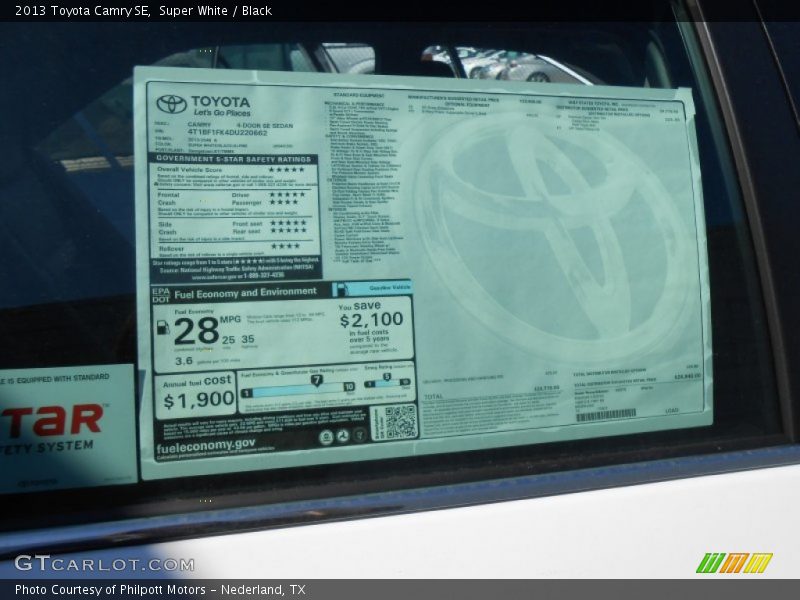800x600 pixels.
Task: Click the Toyota logo emblem on sticker
Action: click(x=171, y=104)
